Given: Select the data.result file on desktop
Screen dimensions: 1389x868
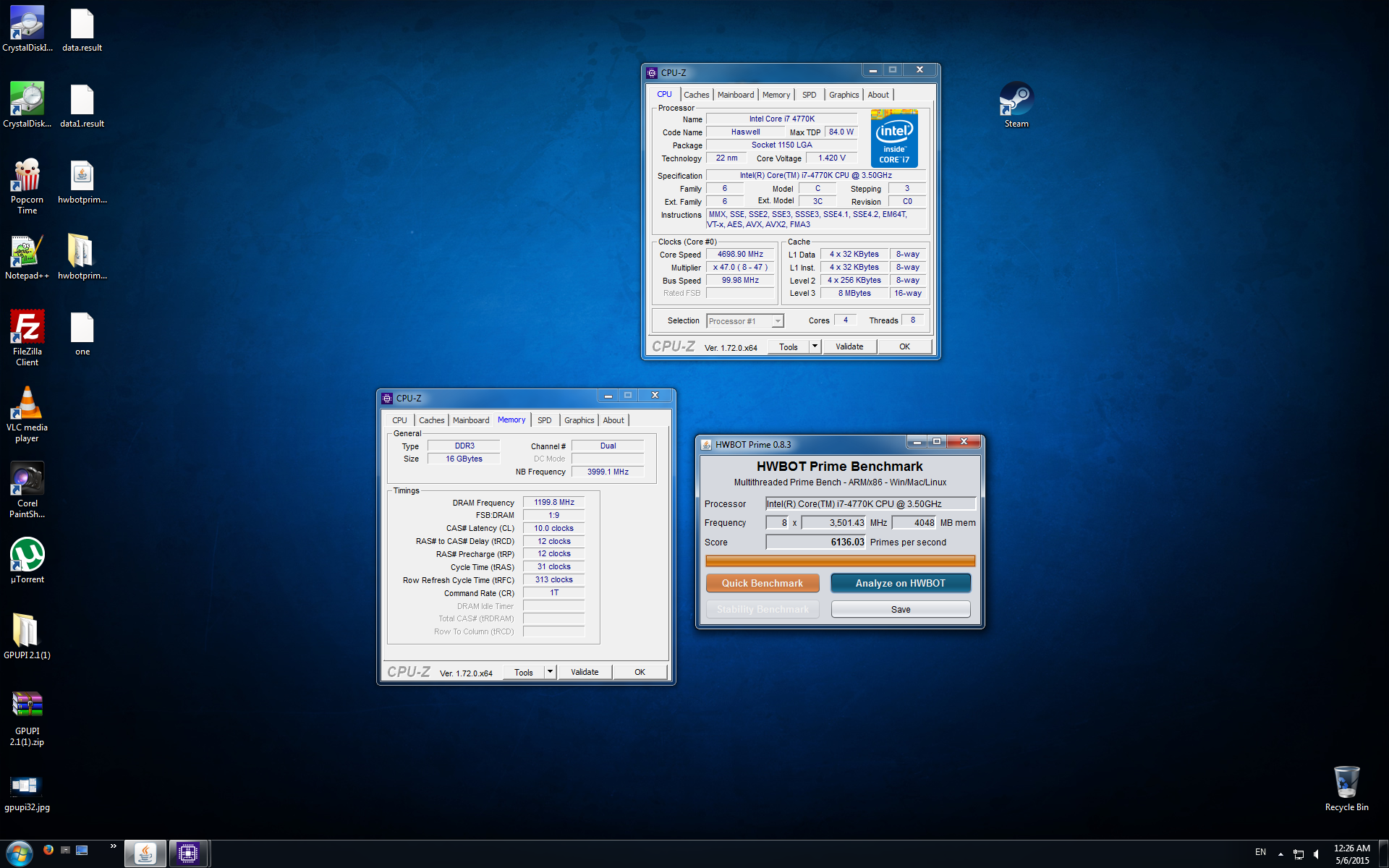Looking at the screenshot, I should 82,29.
